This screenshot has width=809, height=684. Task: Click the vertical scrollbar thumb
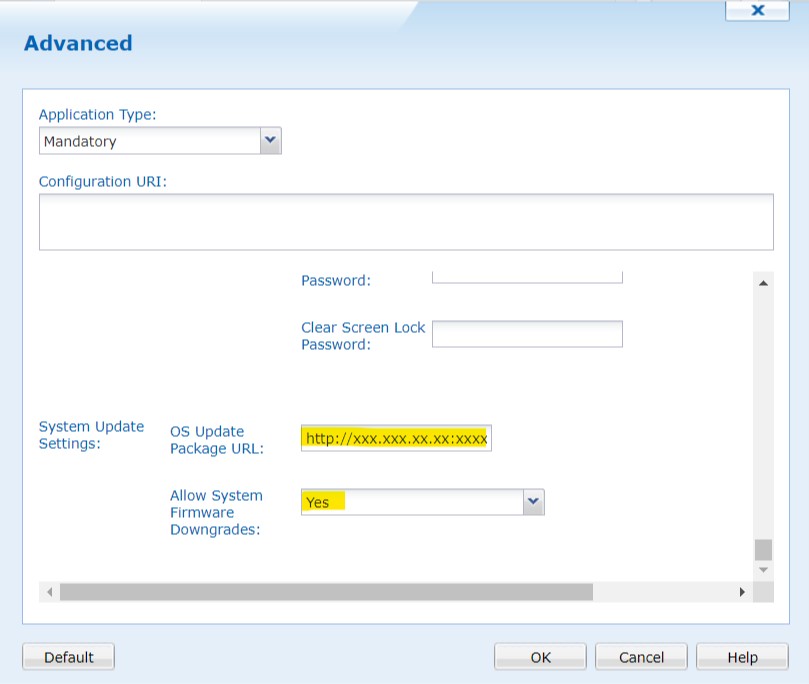tap(764, 550)
